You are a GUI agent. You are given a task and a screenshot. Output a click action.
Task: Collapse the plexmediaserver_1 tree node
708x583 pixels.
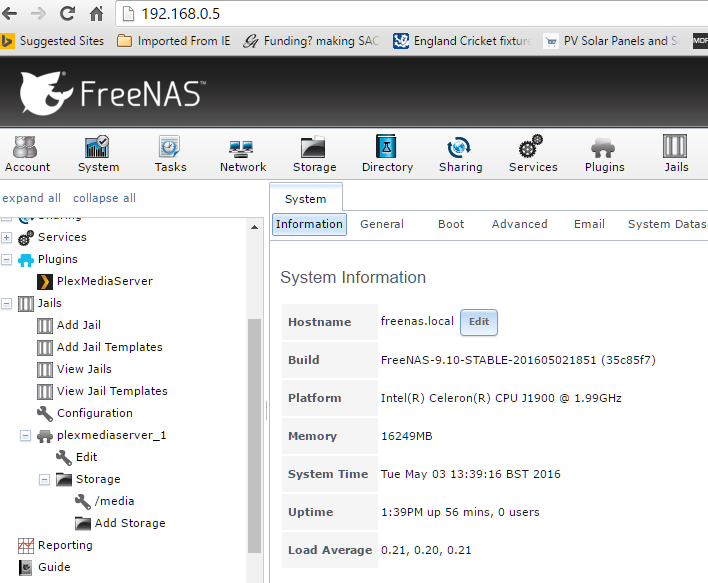[25, 436]
